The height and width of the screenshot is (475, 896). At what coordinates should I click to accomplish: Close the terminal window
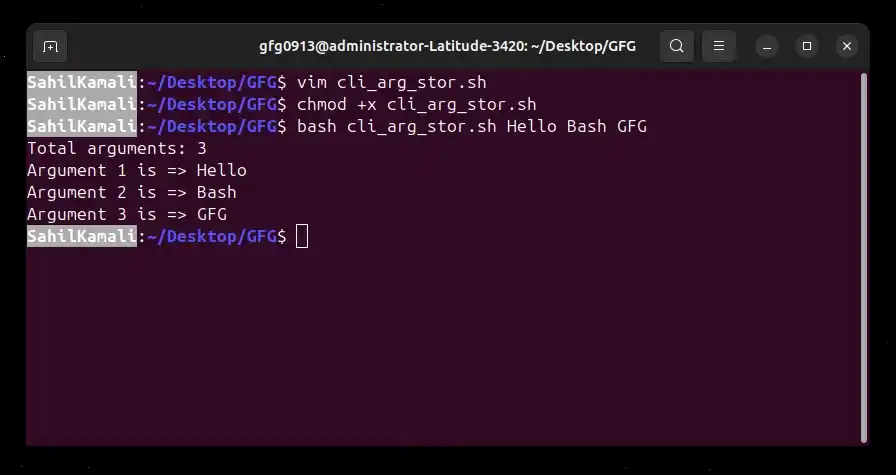tap(847, 46)
